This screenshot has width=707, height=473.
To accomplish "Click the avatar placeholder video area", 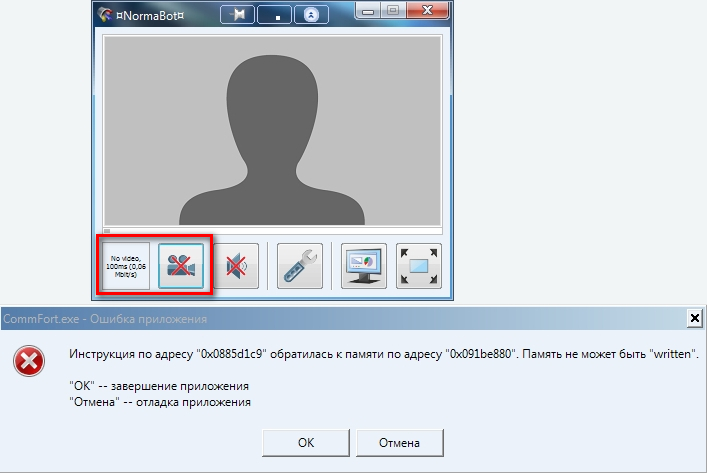I will [x=272, y=130].
